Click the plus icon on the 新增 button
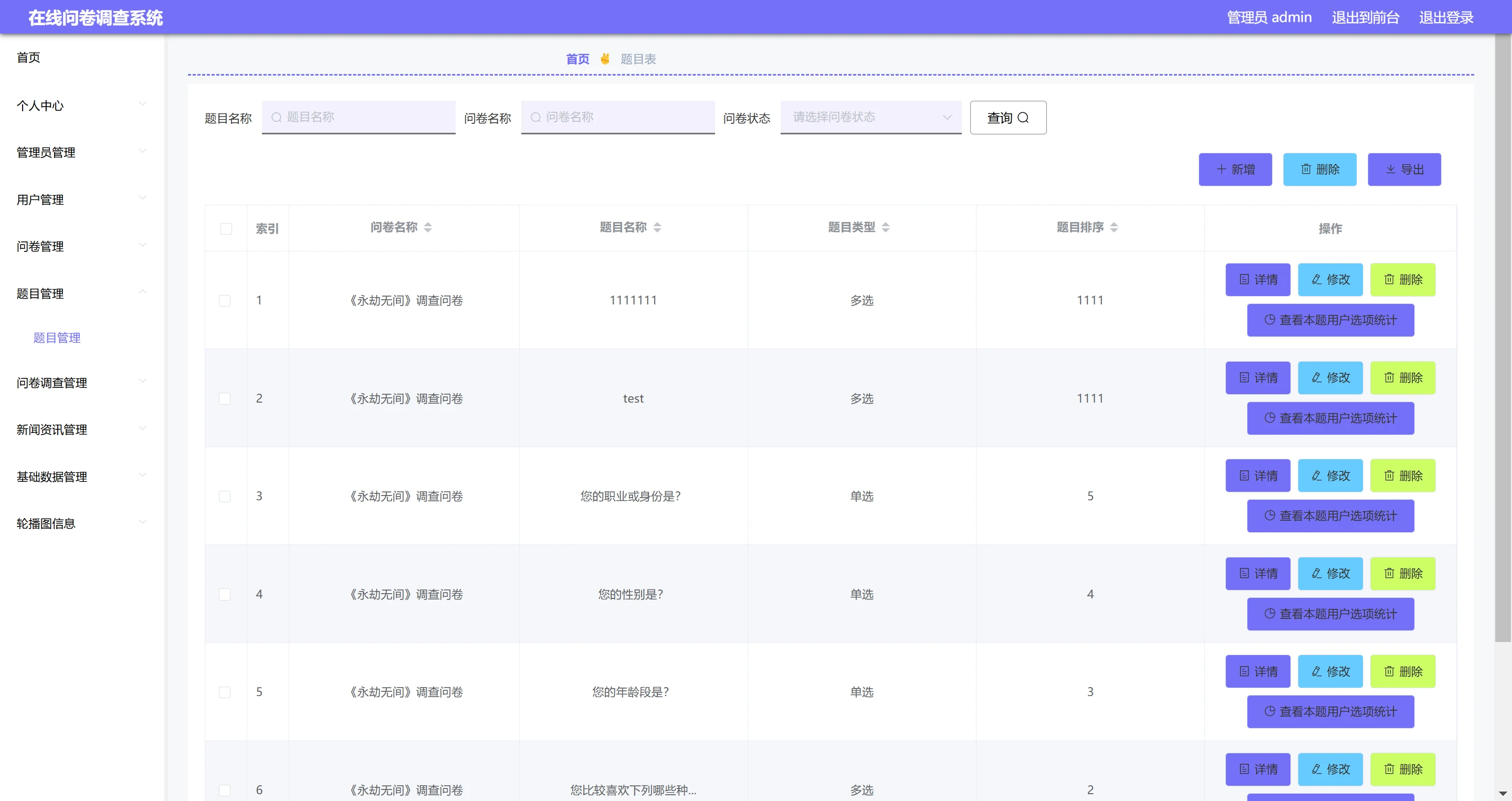 coord(1222,170)
